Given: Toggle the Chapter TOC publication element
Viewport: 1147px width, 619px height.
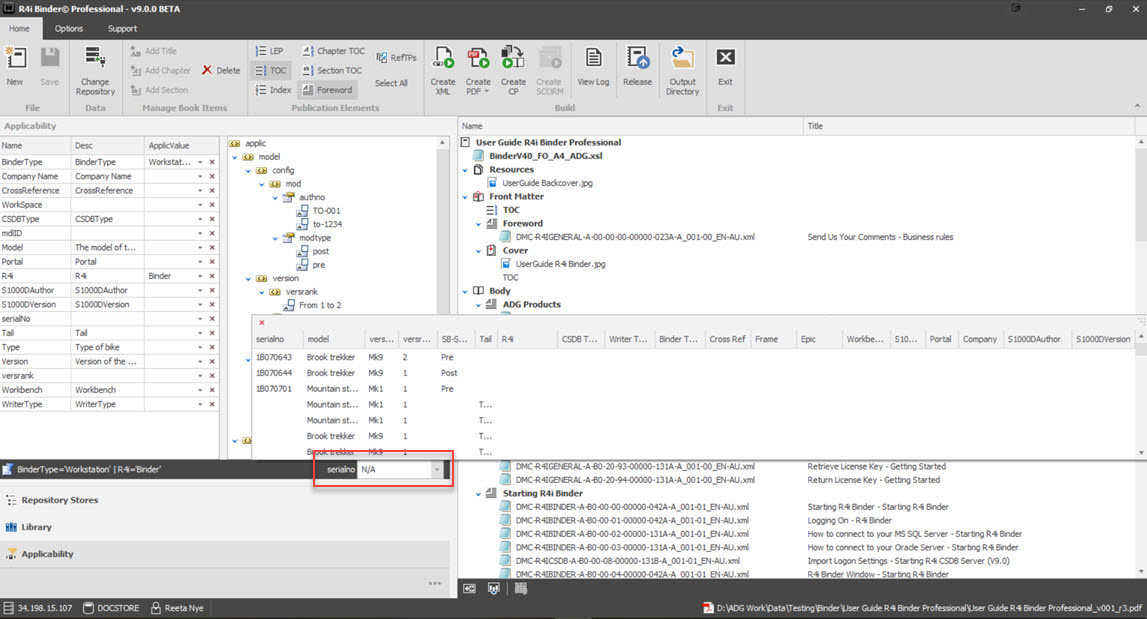Looking at the screenshot, I should [x=333, y=51].
